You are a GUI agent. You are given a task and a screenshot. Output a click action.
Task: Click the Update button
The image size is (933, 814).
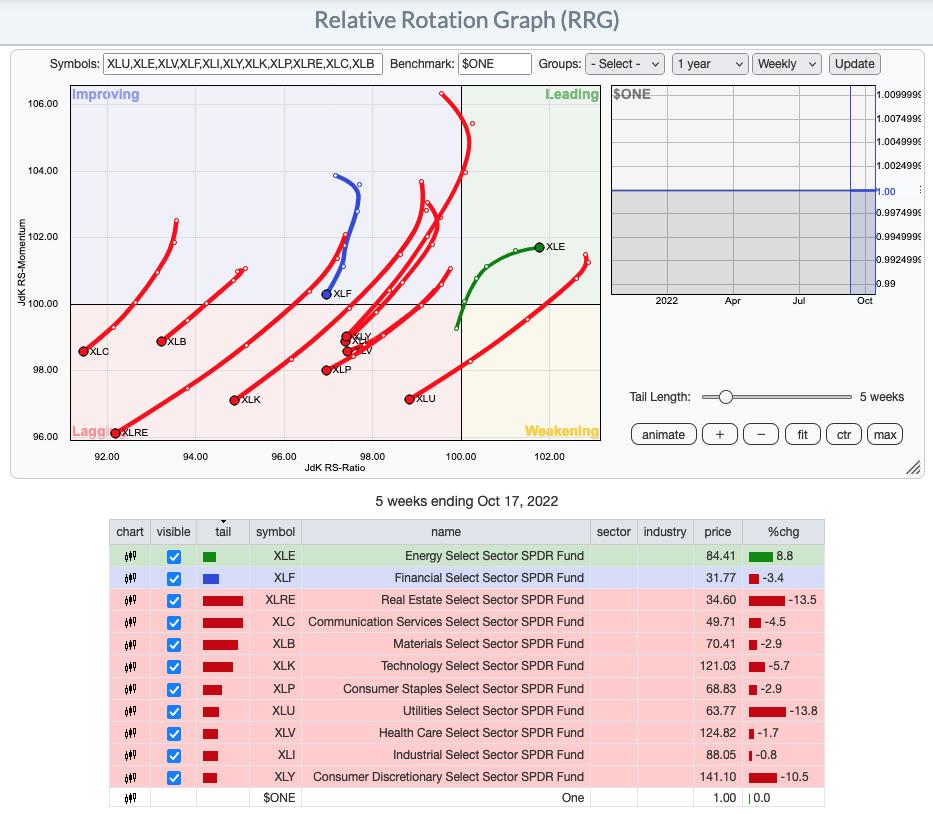click(x=854, y=64)
